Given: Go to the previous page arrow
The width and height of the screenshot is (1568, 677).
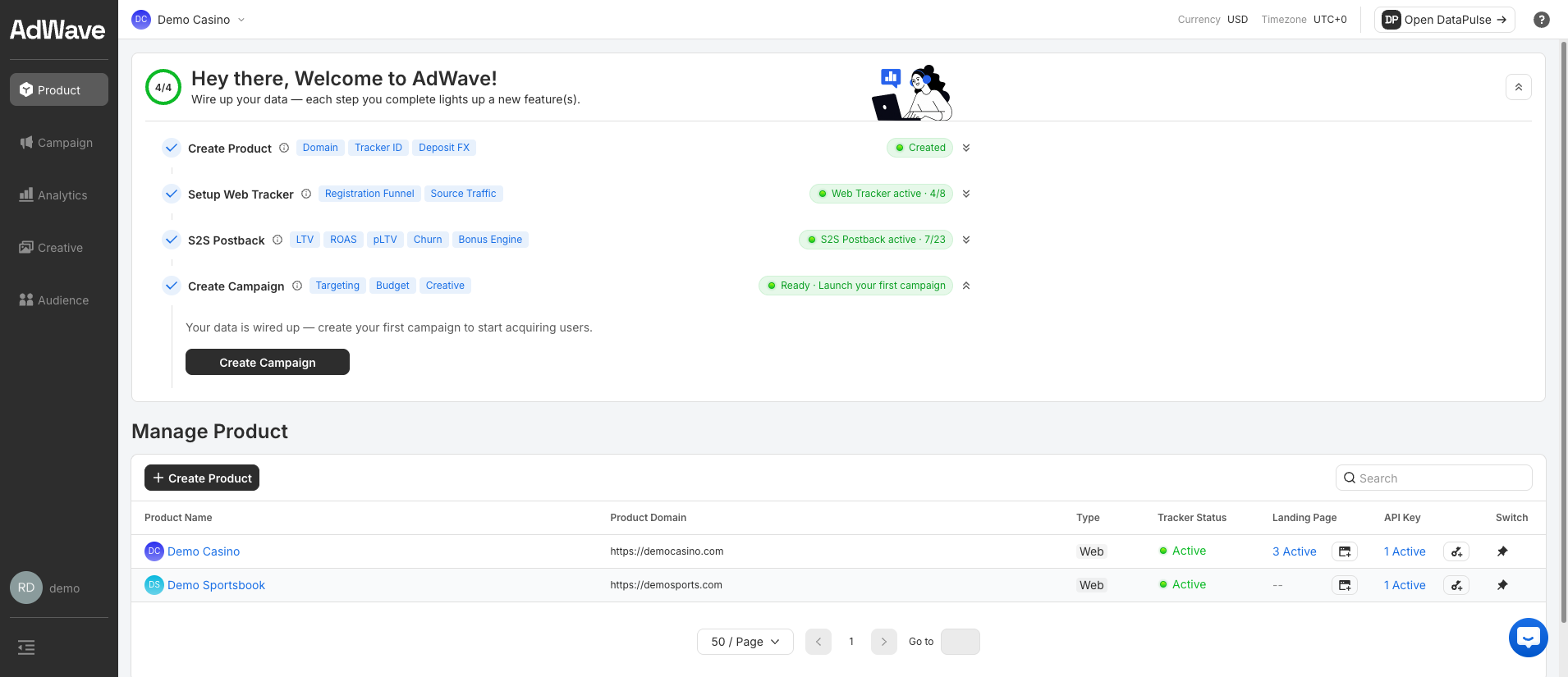Looking at the screenshot, I should [818, 642].
